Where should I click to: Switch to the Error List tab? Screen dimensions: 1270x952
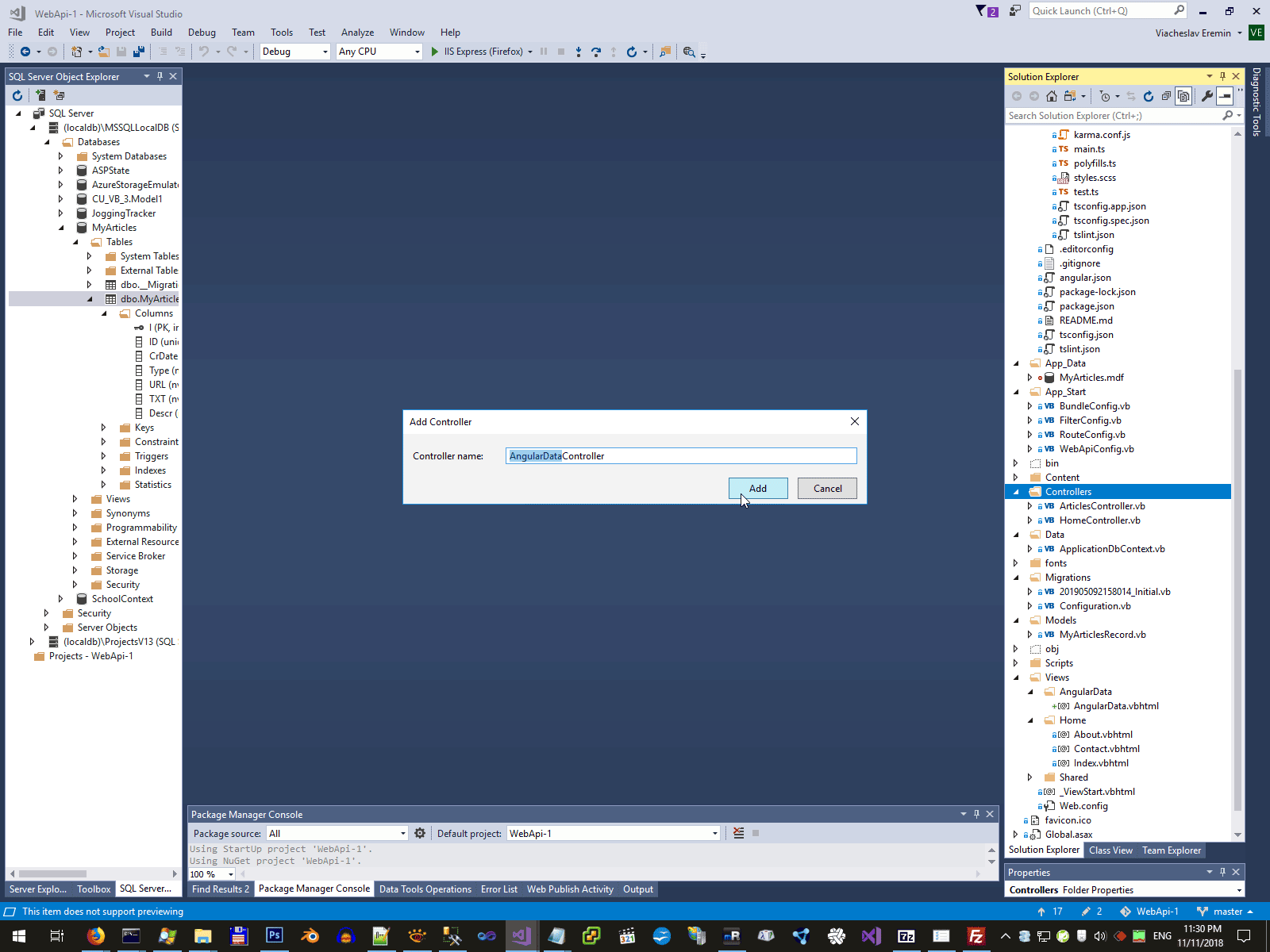click(x=499, y=889)
